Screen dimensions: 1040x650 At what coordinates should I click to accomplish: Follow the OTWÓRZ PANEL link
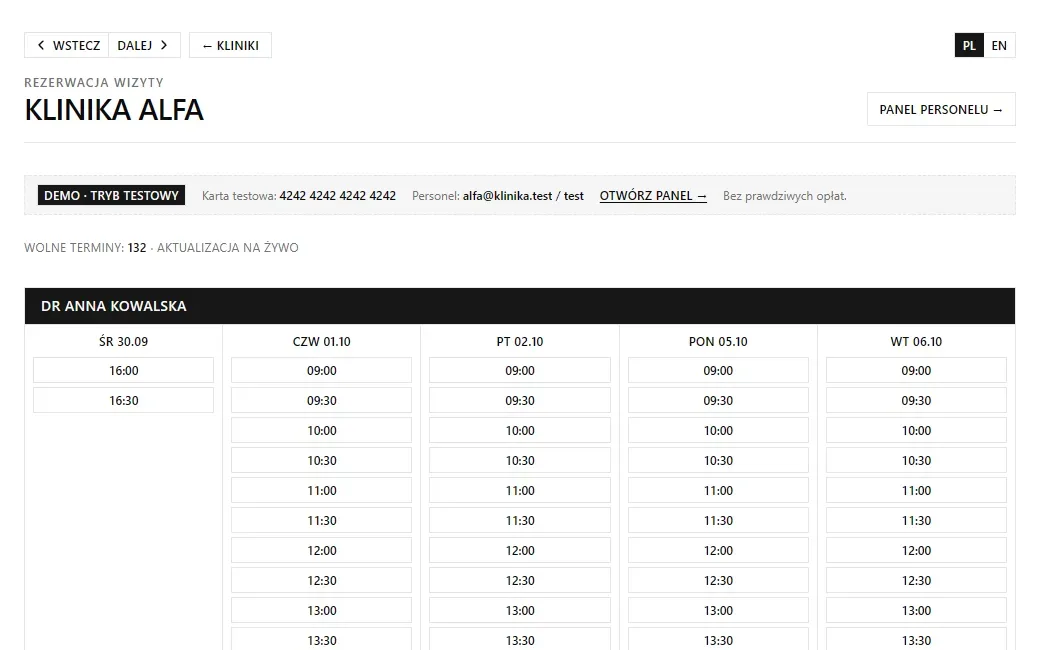point(653,196)
